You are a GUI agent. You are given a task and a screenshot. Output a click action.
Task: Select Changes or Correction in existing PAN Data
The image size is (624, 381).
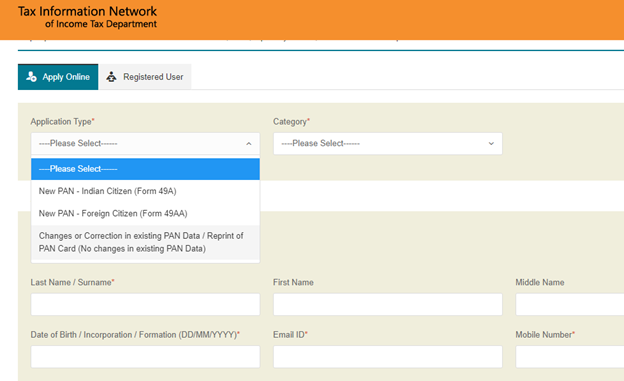click(145, 242)
